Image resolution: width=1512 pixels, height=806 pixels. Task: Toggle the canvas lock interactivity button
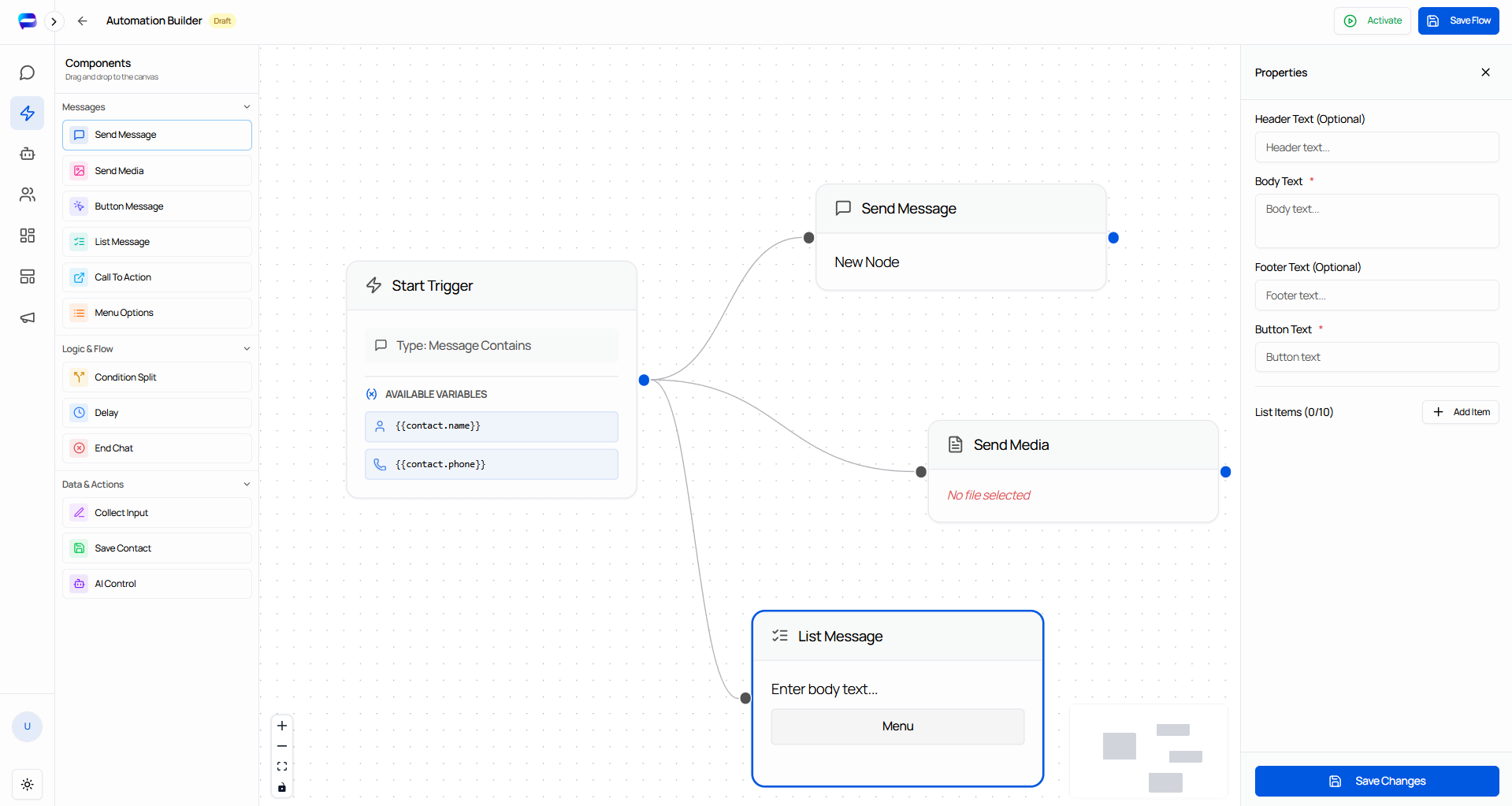pos(282,787)
